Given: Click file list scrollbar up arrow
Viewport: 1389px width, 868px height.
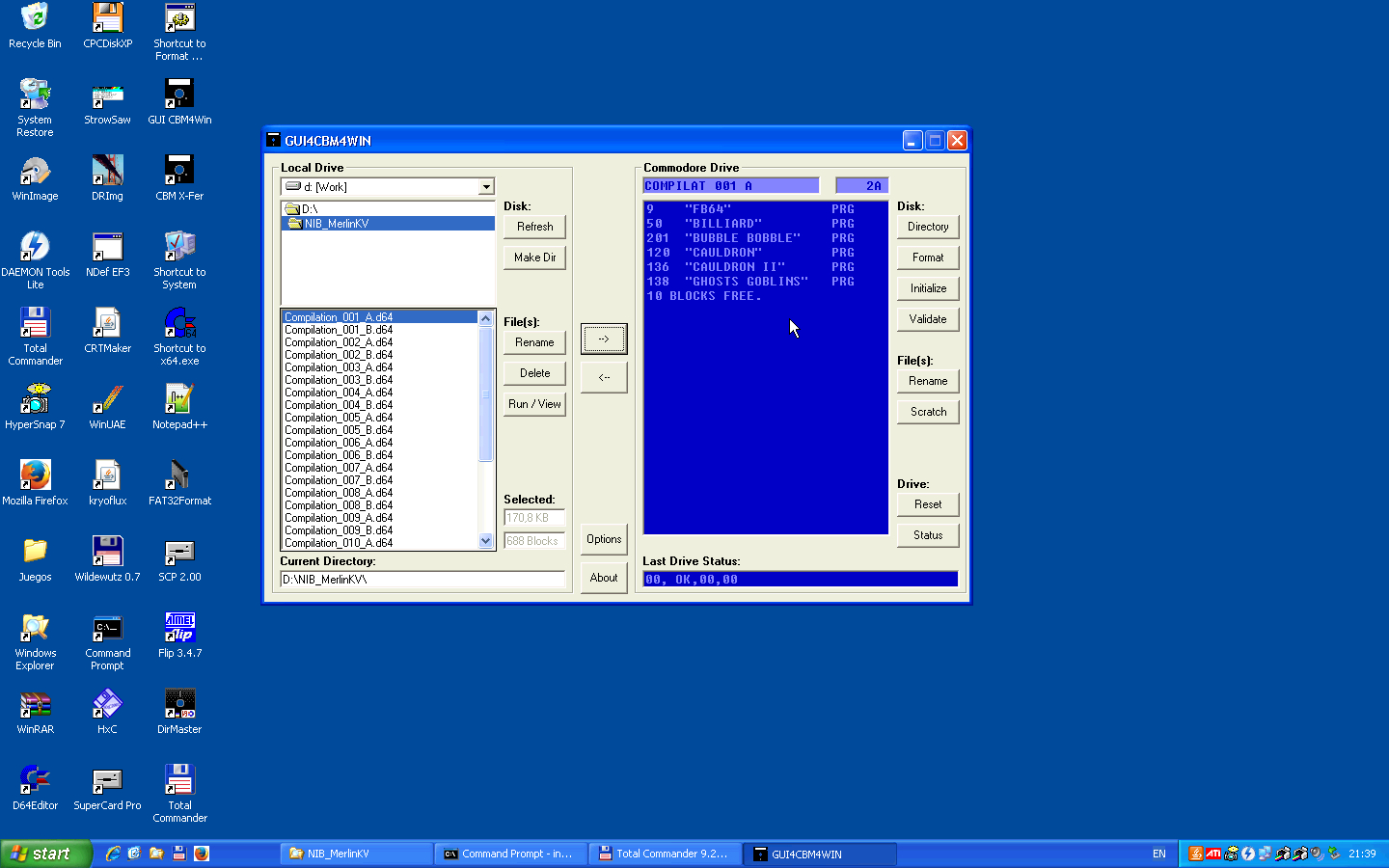Looking at the screenshot, I should [x=486, y=318].
